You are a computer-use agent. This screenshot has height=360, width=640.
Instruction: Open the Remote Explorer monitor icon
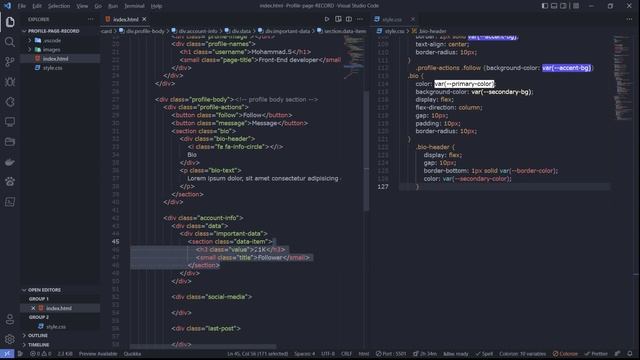(10, 122)
